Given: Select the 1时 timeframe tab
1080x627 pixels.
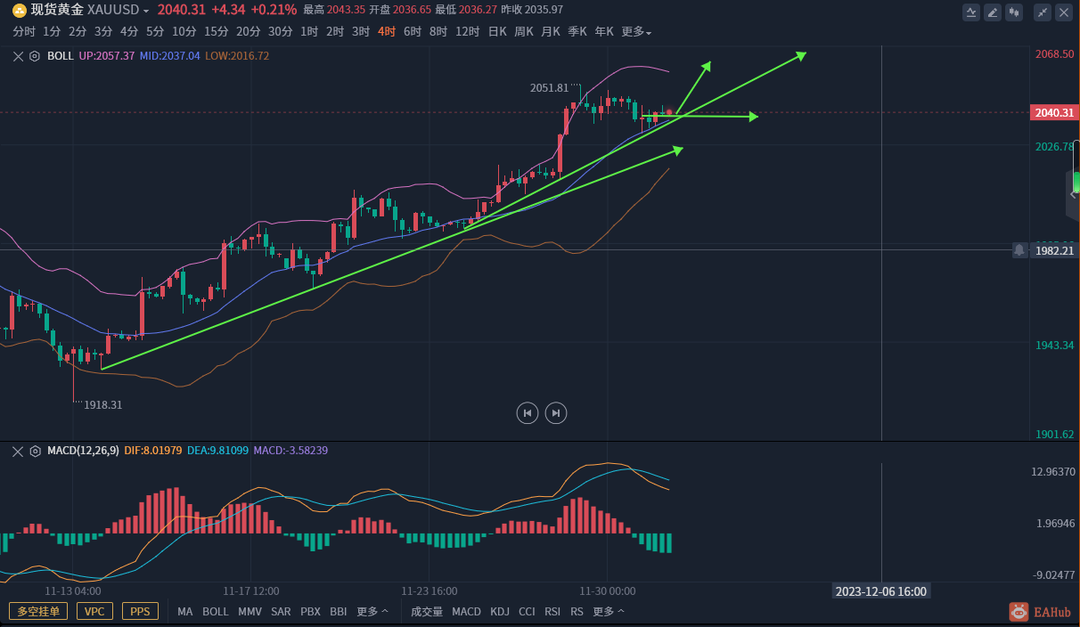Looking at the screenshot, I should point(309,32).
